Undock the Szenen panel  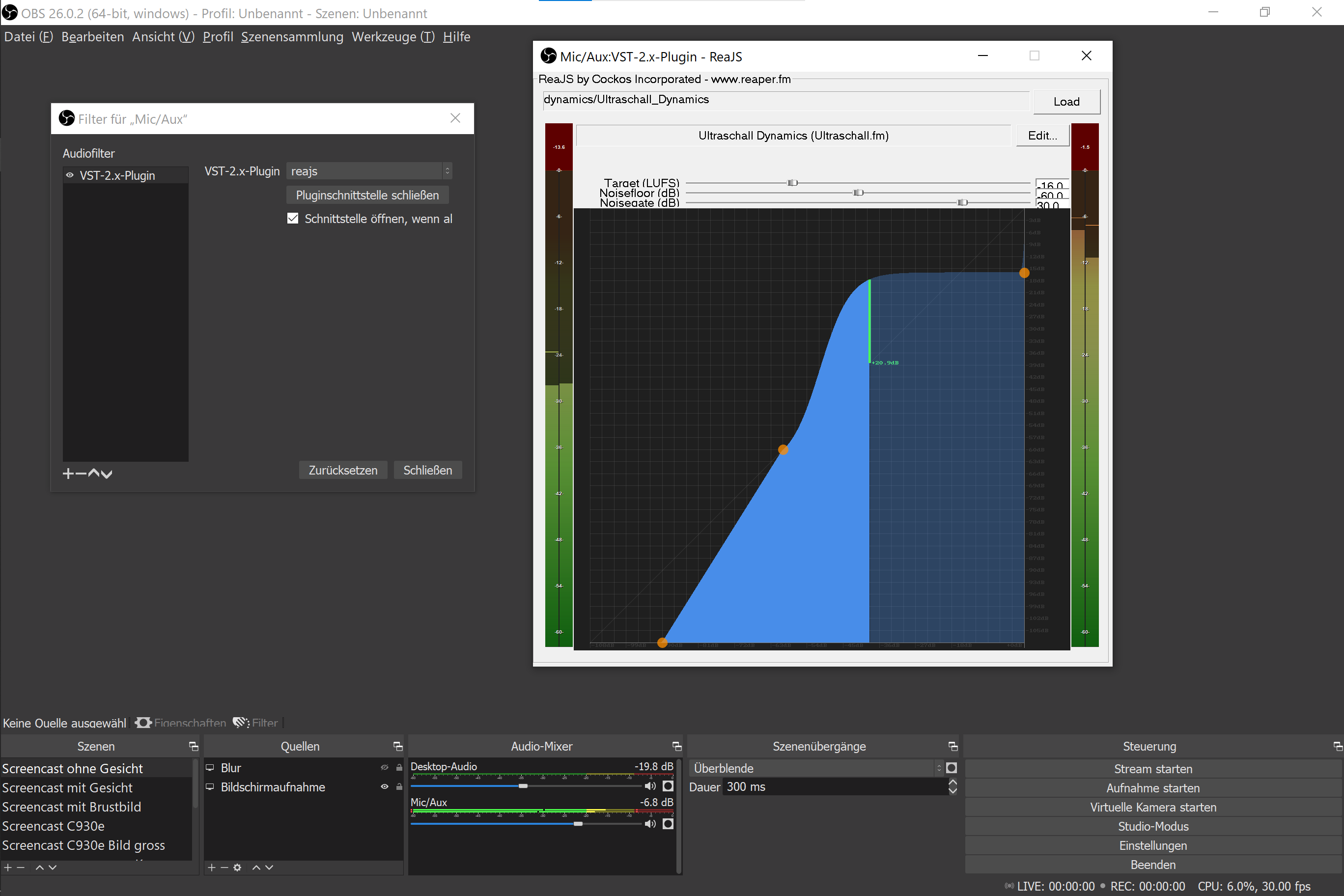(194, 746)
